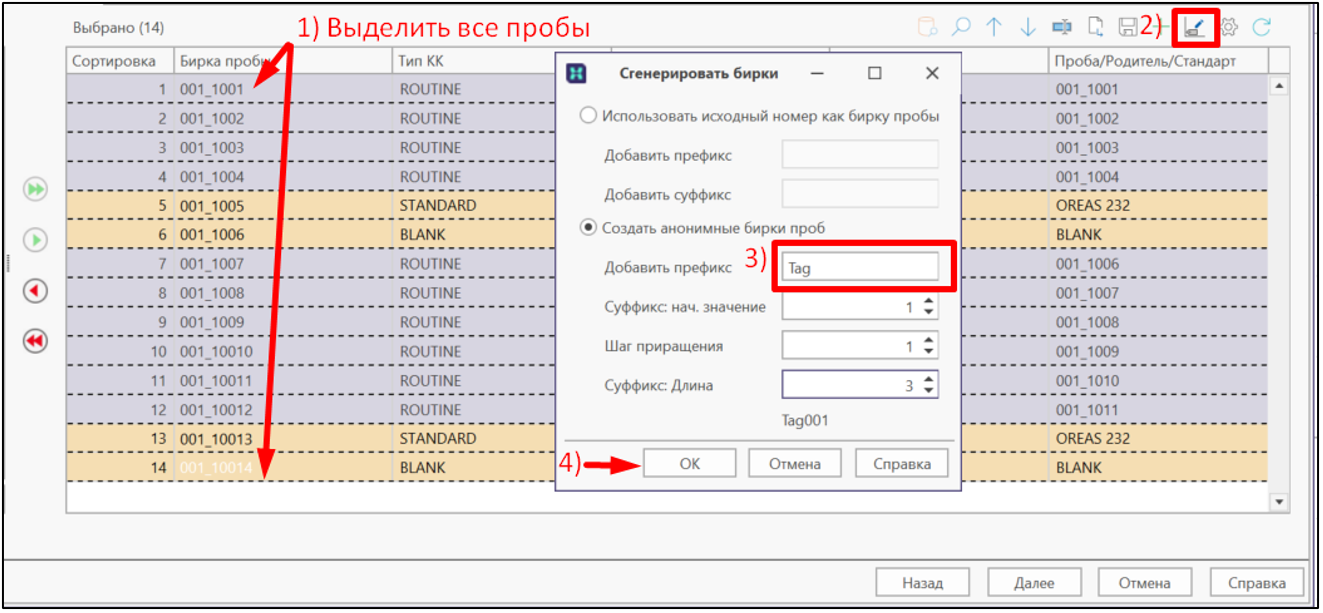Click the move all left double-arrow icon
The width and height of the screenshot is (1323, 613).
(35, 341)
